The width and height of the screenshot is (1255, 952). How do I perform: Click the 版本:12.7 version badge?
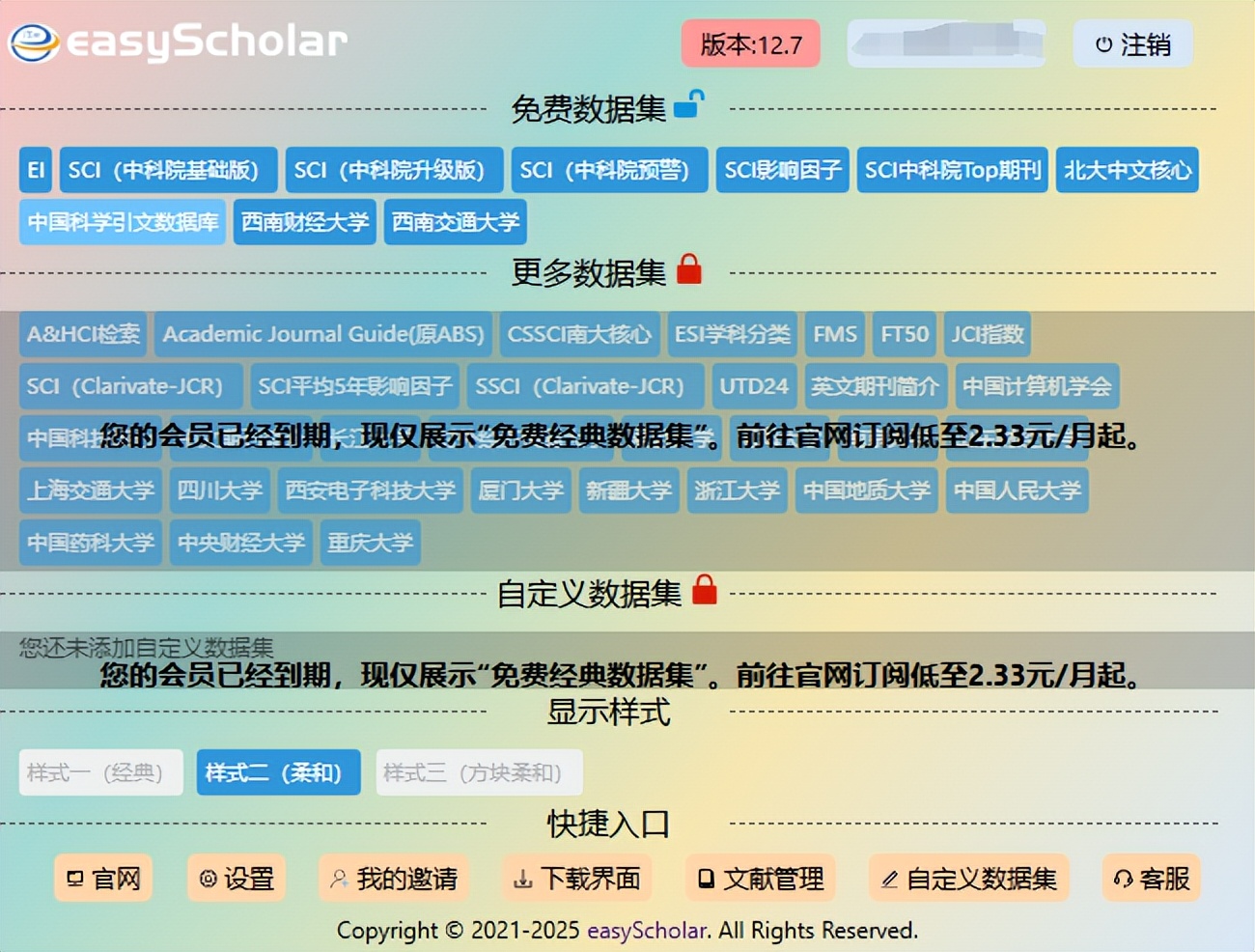[x=750, y=44]
